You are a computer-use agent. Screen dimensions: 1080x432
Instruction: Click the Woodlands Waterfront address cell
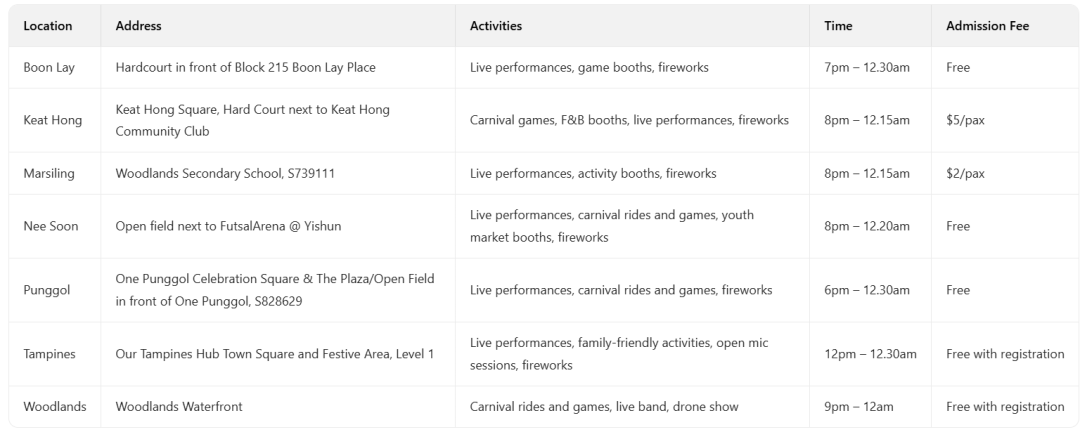(179, 407)
